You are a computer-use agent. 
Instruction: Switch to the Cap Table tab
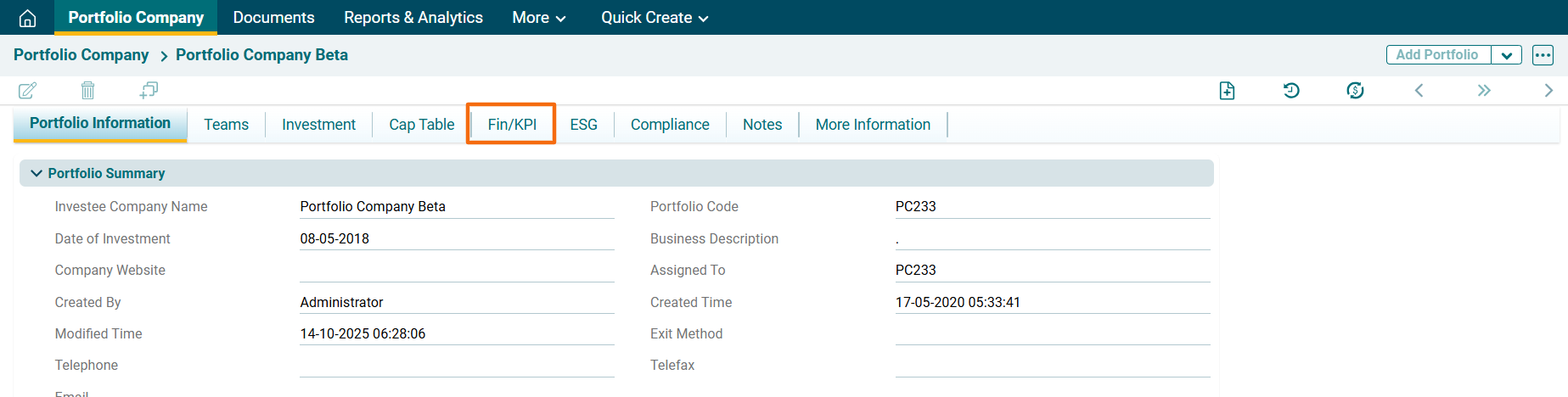[421, 125]
